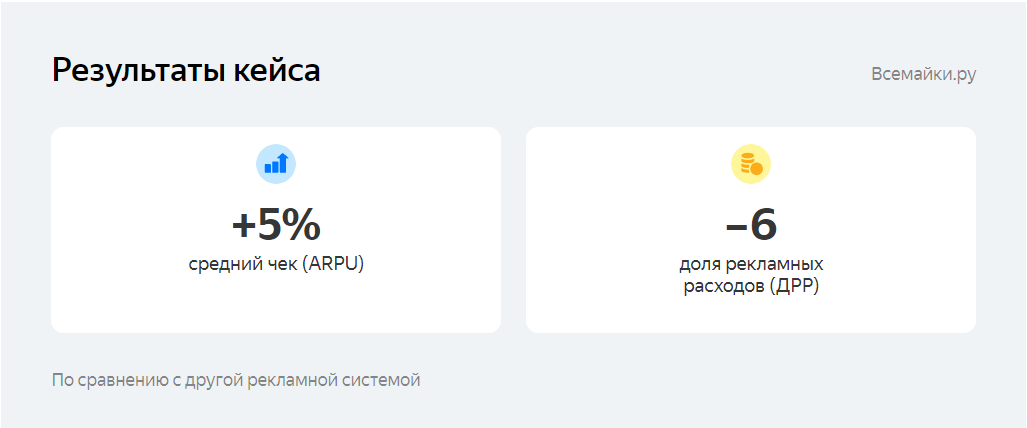This screenshot has width=1027, height=428.
Task: Click the "(ДРР)" abbreviation
Action: (x=795, y=287)
